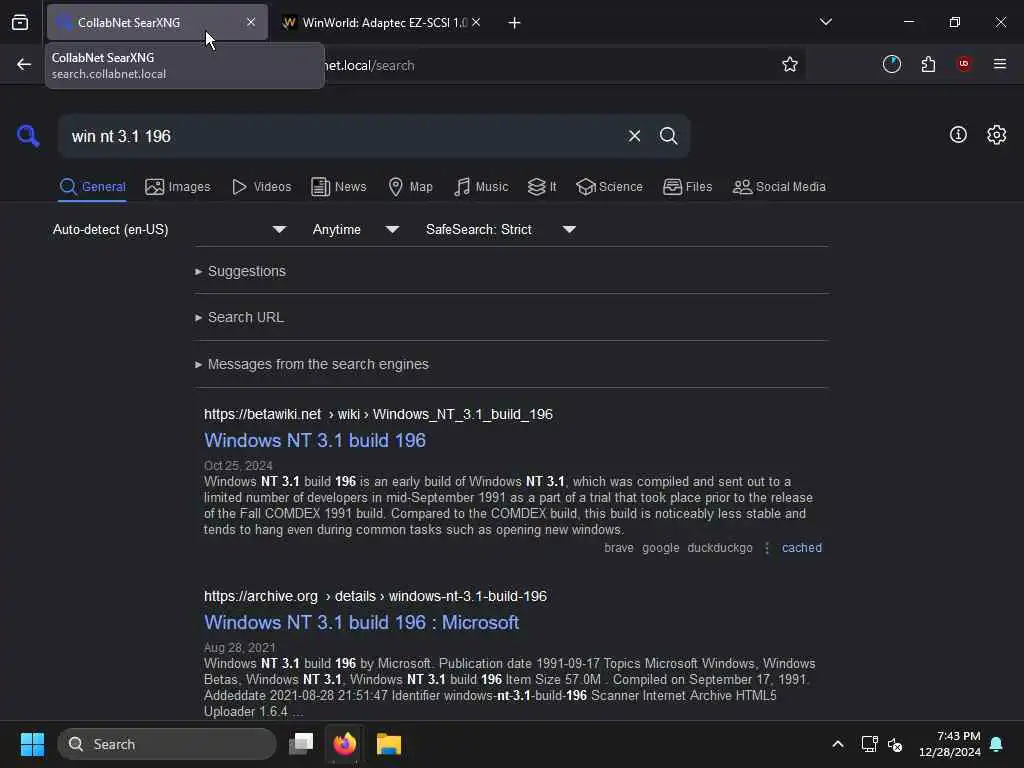Switch to Music search category
1024x768 pixels.
pyautogui.click(x=481, y=187)
